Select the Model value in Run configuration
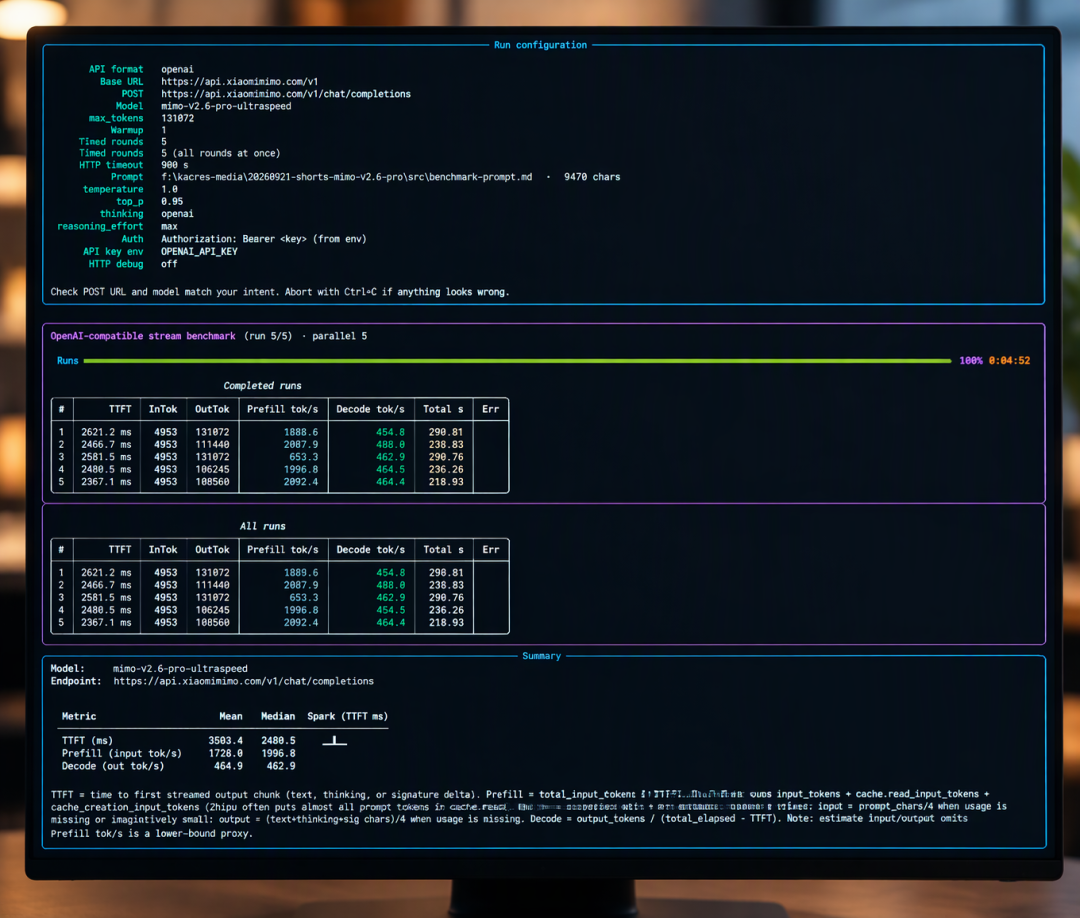This screenshot has width=1080, height=918. [x=226, y=107]
